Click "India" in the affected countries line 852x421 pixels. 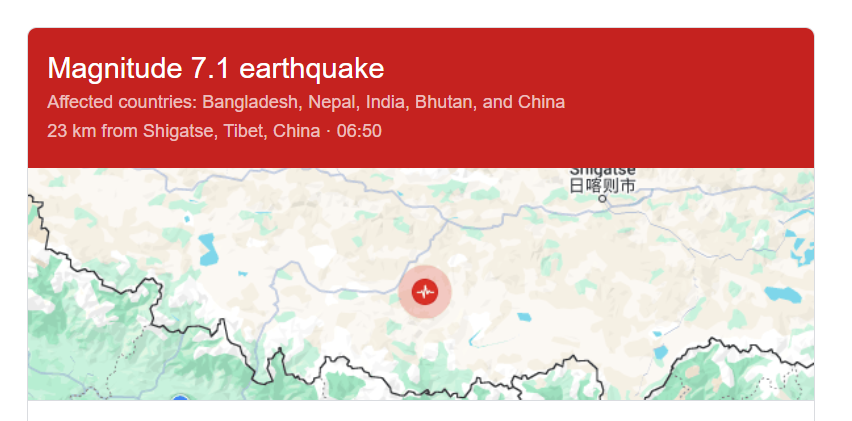point(384,102)
